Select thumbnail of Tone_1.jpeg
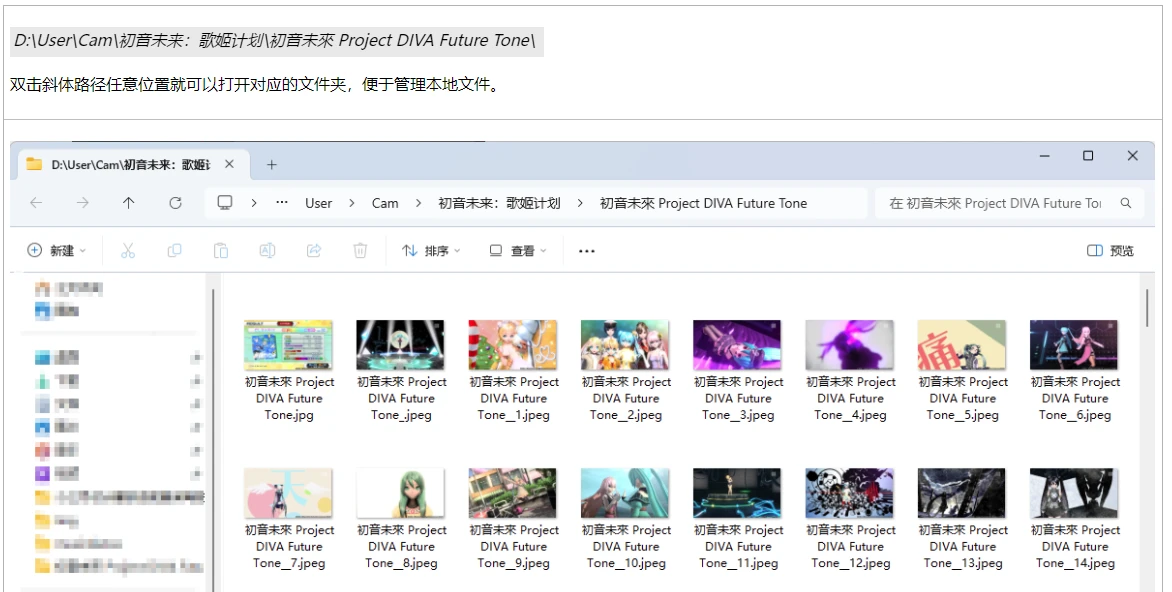Screen dimensions: 1172x592 pyautogui.click(x=513, y=345)
